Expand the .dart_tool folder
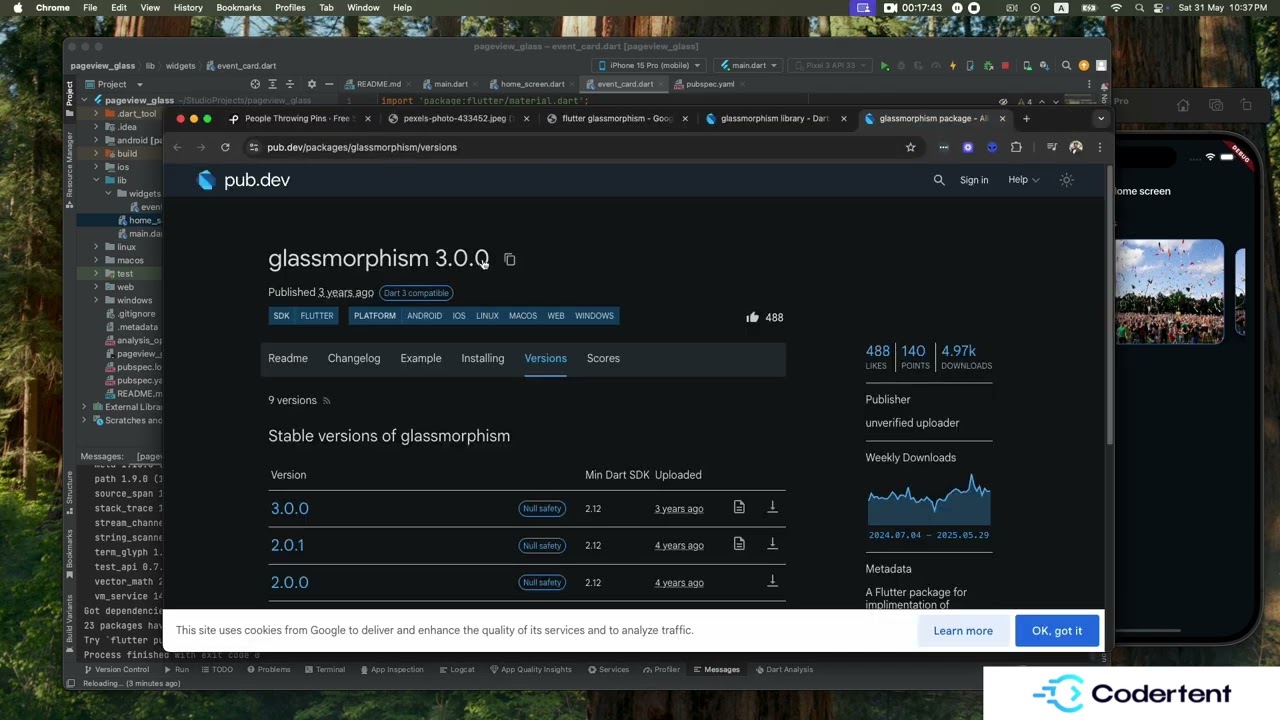Viewport: 1280px width, 720px height. pyautogui.click(x=96, y=114)
